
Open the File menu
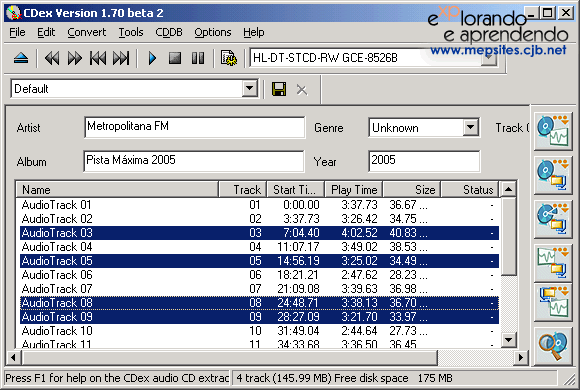(x=17, y=33)
